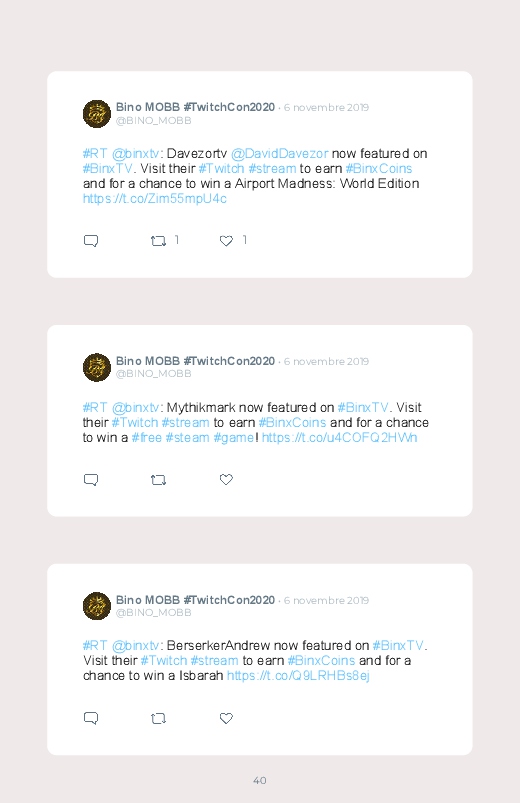Reply to the BerserkerAndrew tweet
Screen dimensions: 520x803
click(x=91, y=719)
